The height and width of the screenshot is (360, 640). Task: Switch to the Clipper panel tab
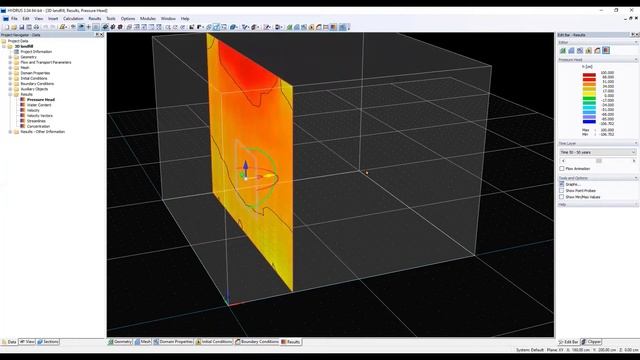click(591, 342)
